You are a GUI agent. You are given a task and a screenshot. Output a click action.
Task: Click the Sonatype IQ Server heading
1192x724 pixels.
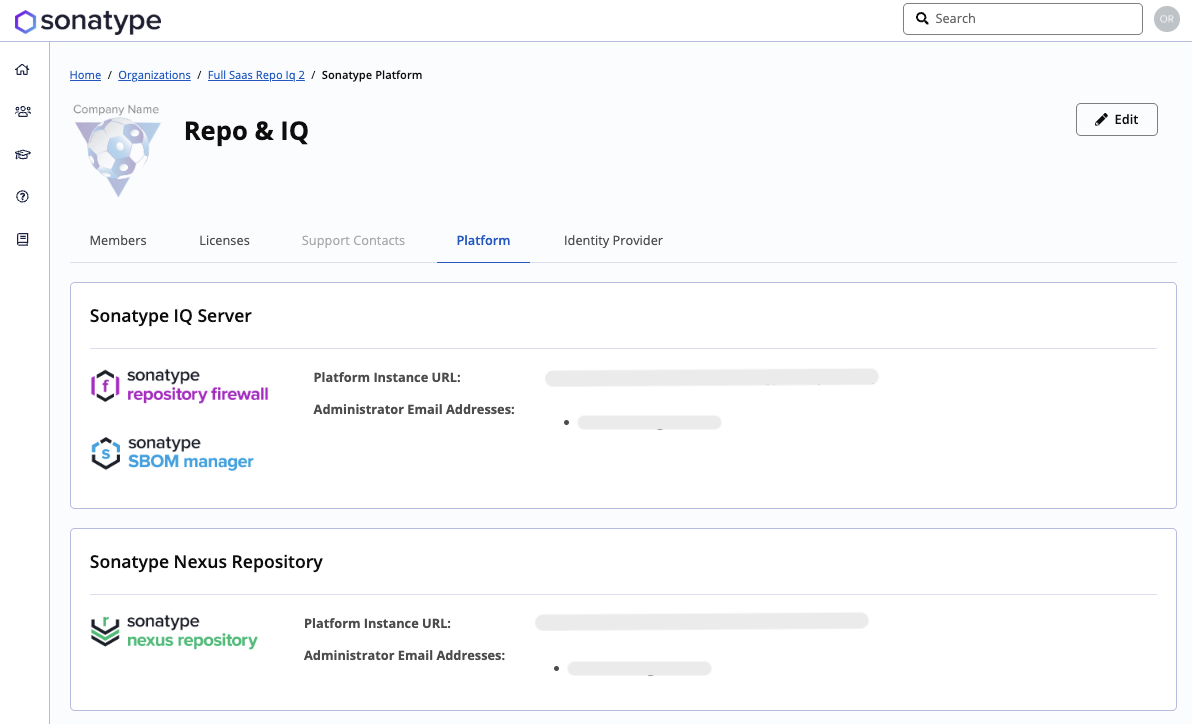(x=170, y=316)
